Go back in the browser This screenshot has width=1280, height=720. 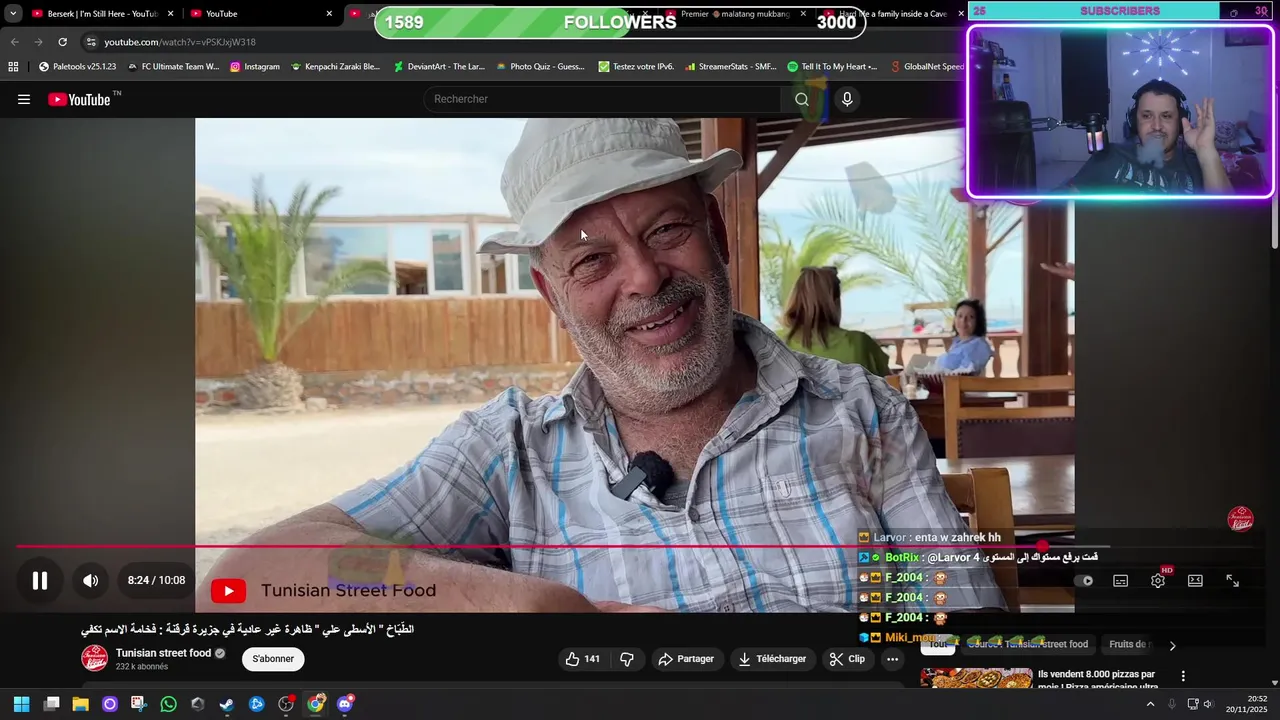coord(14,42)
